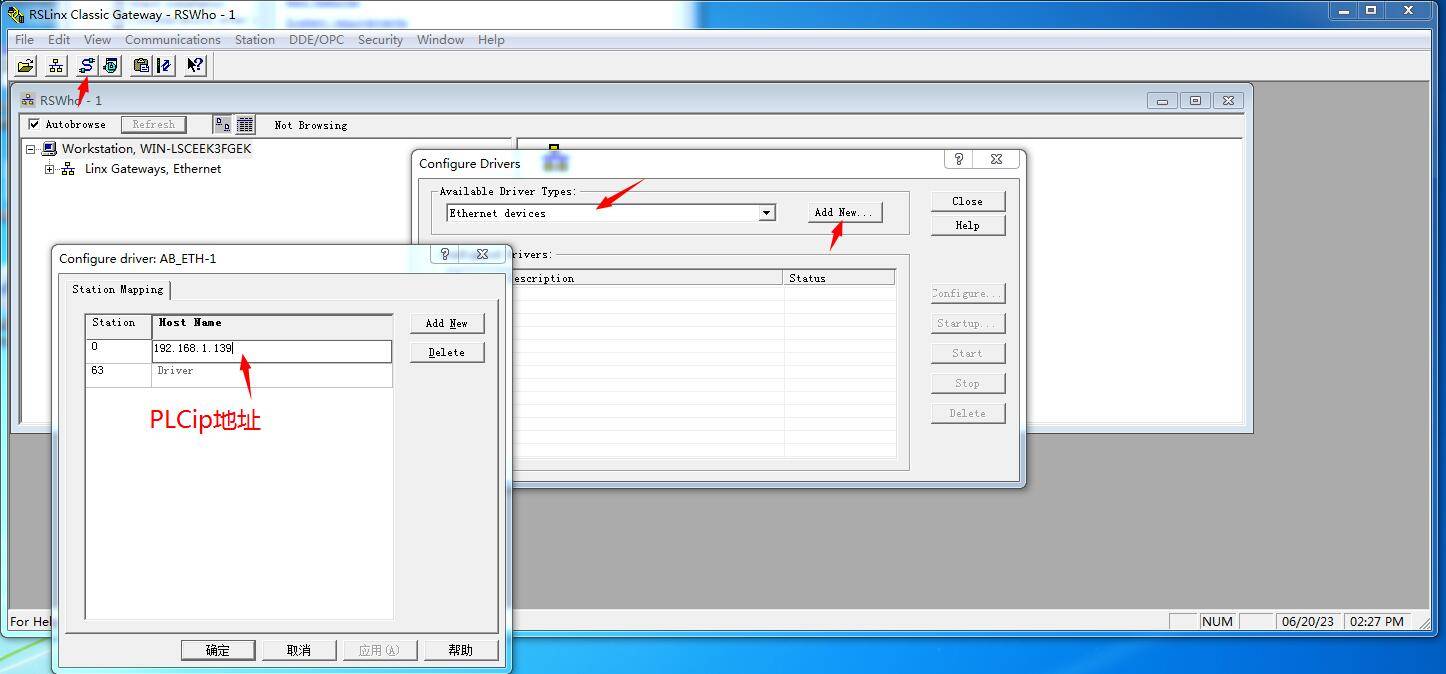Open the Help menu in menu bar

pos(491,40)
